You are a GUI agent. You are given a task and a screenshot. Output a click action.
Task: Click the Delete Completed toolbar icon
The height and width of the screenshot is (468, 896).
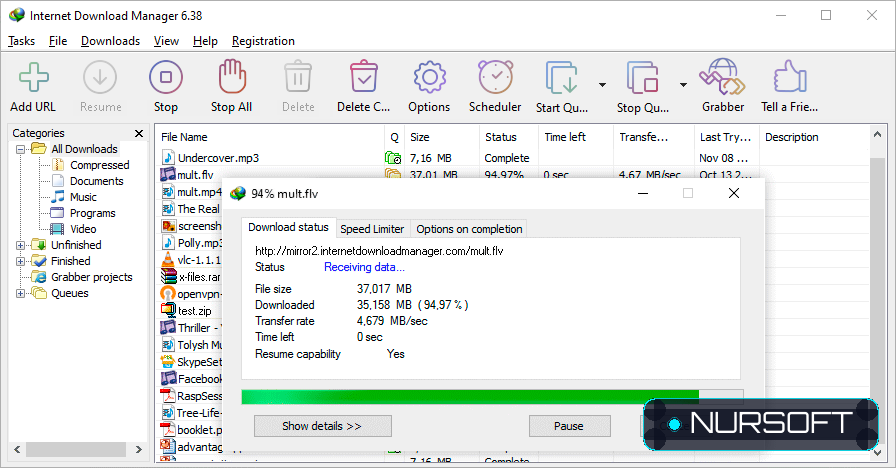363,76
